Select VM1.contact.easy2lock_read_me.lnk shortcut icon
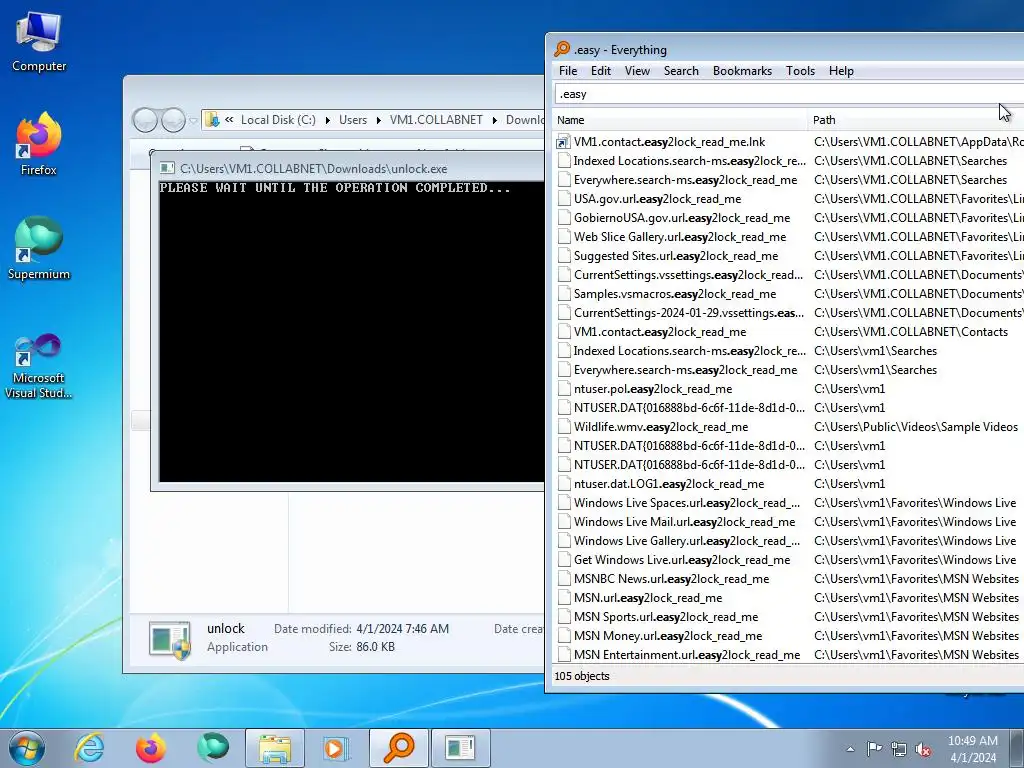The width and height of the screenshot is (1024, 768). (x=563, y=142)
